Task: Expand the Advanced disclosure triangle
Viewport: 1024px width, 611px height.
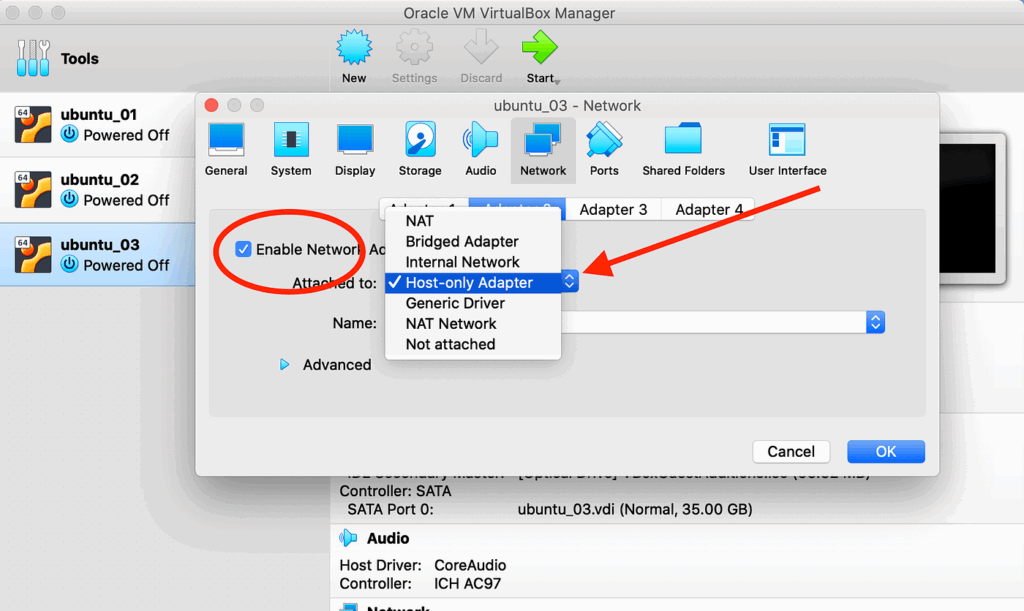Action: (284, 364)
